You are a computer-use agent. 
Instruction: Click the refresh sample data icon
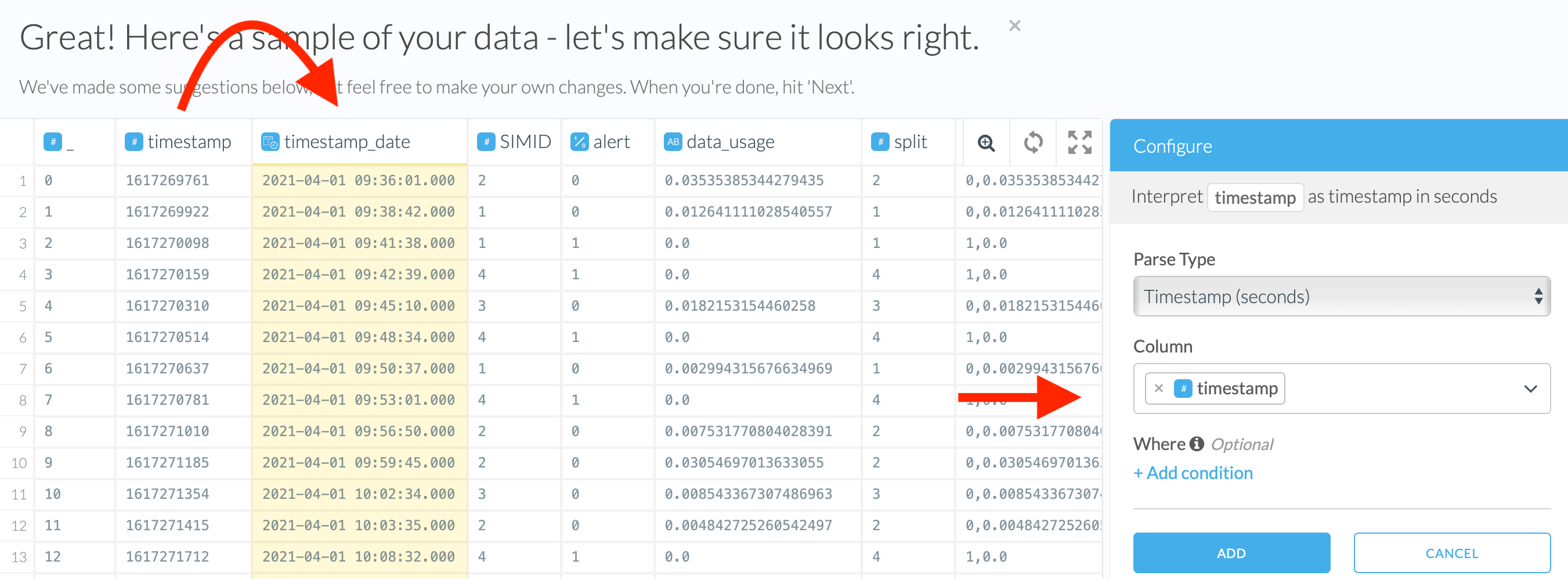point(1032,142)
